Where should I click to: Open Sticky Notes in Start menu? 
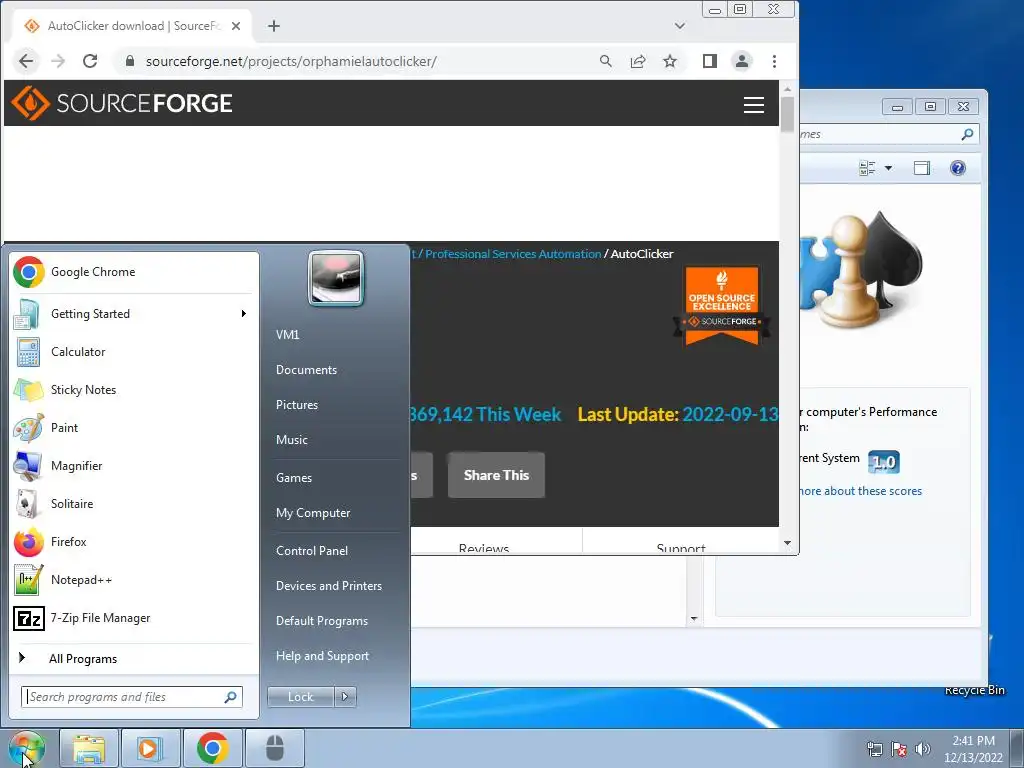134,390
